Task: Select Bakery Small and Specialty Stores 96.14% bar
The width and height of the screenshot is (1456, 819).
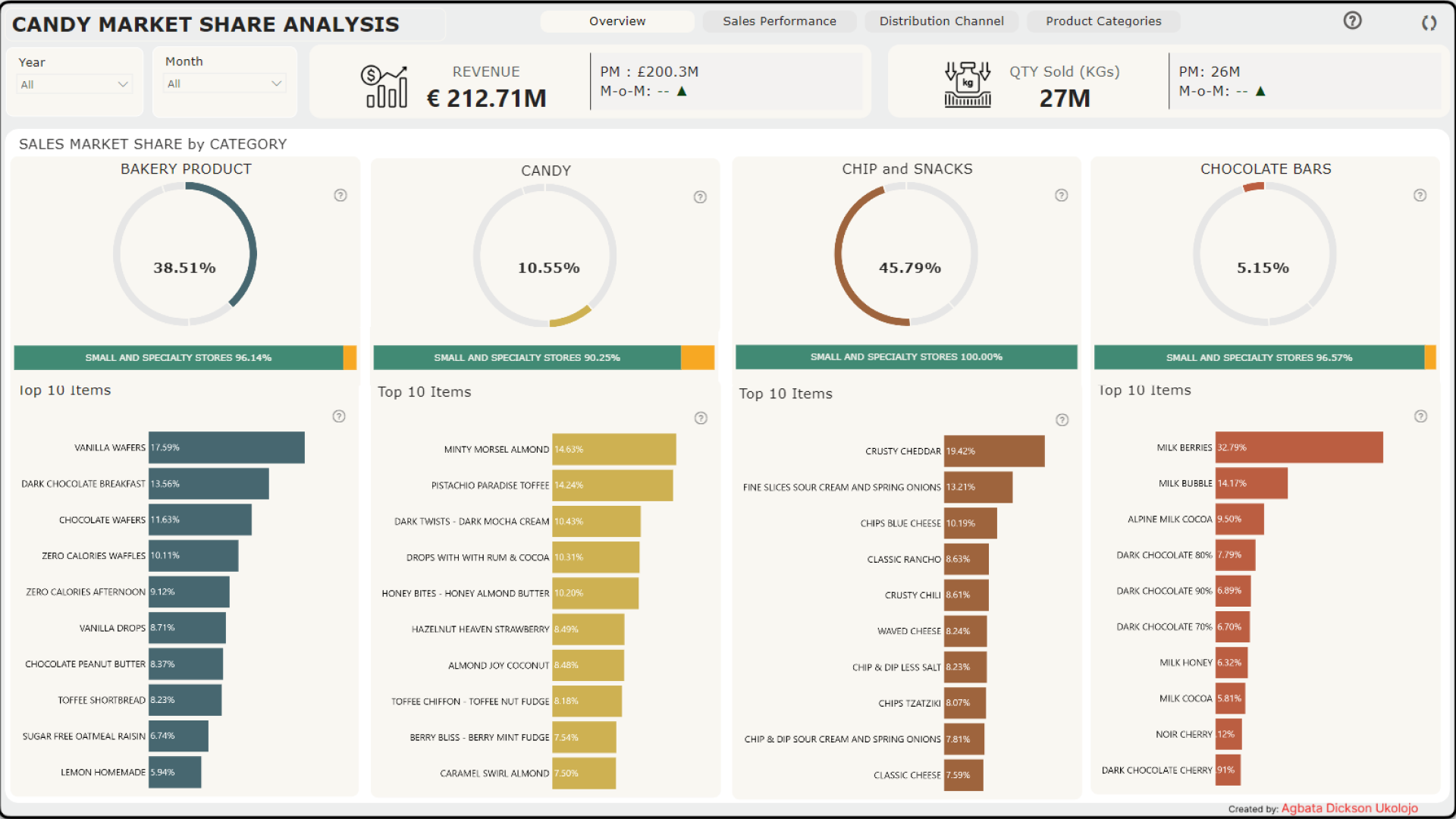Action: 178,357
